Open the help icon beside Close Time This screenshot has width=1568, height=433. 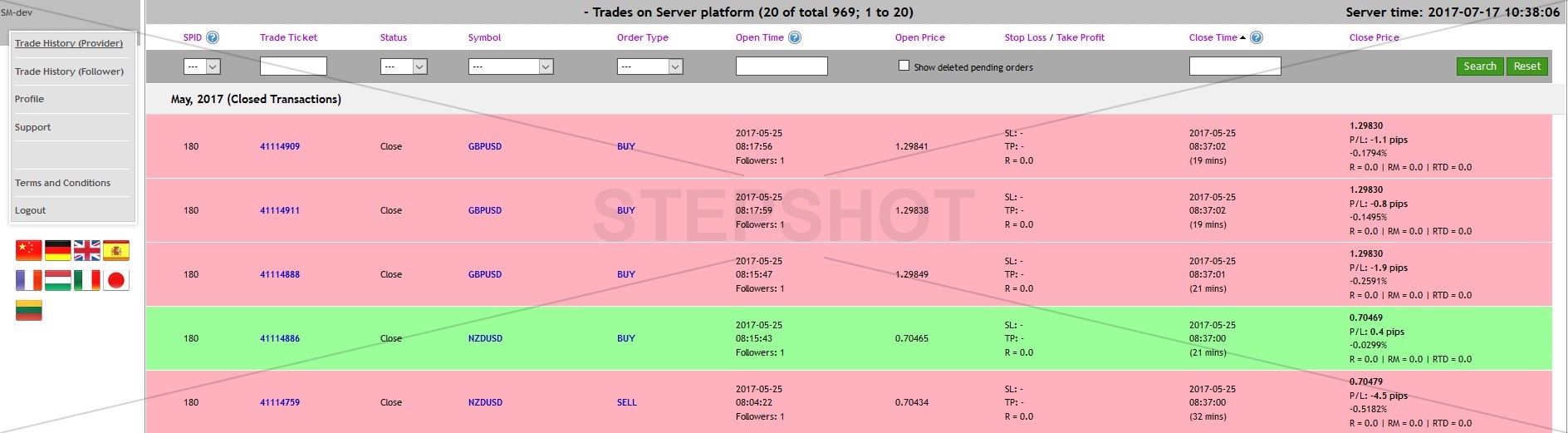coord(1257,37)
